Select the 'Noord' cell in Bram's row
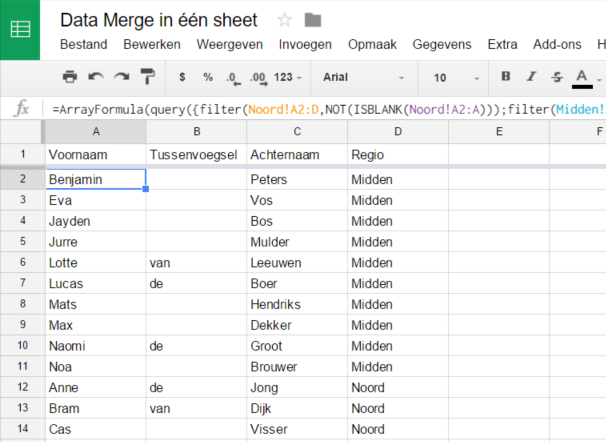Screen dimensions: 606x442 [x=398, y=408]
